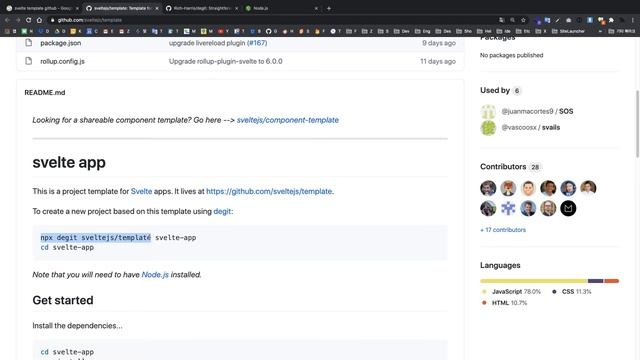
Task: Click the translate icon in the address bar
Action: 502,20
